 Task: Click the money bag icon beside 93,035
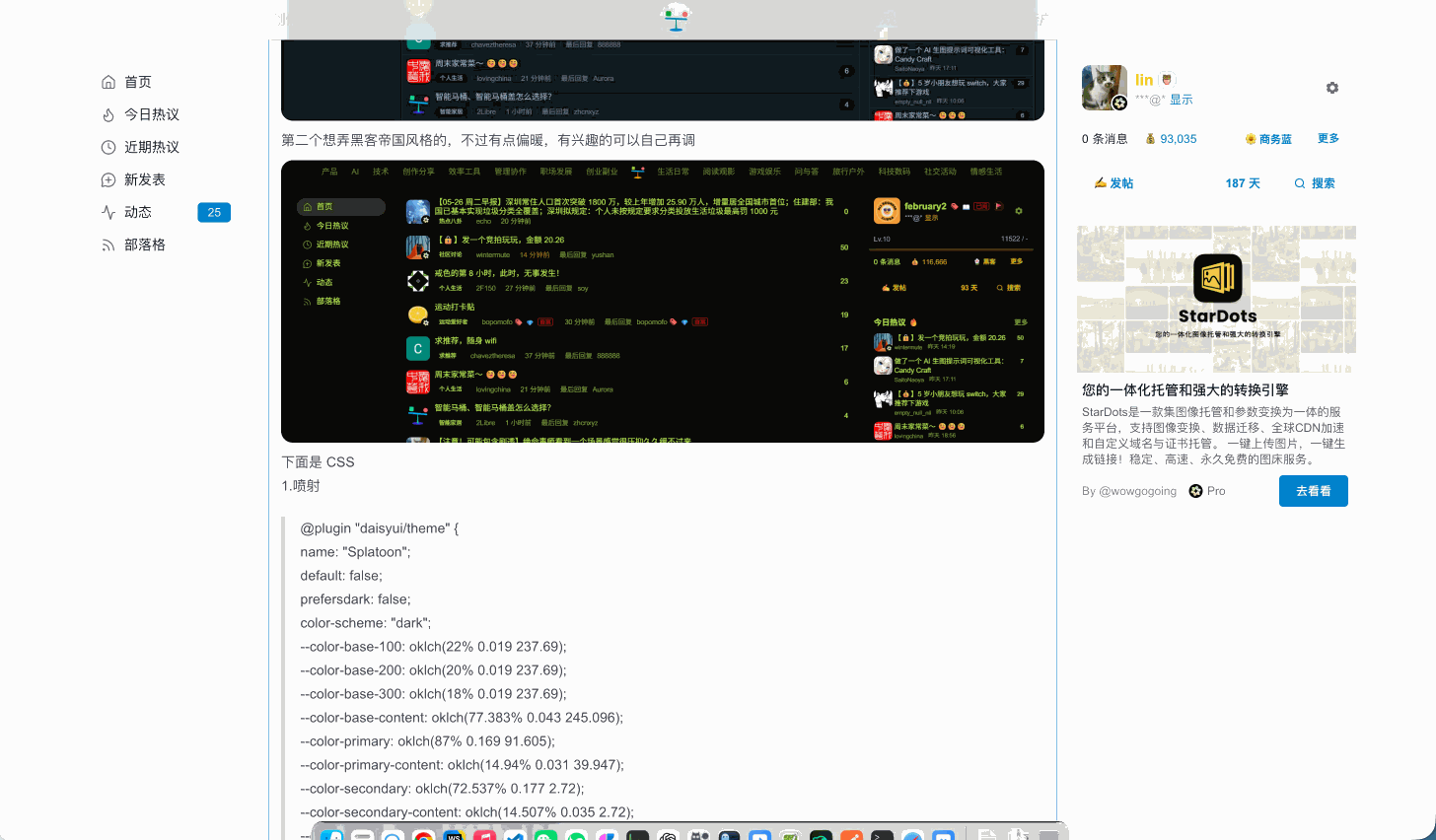[x=1150, y=139]
